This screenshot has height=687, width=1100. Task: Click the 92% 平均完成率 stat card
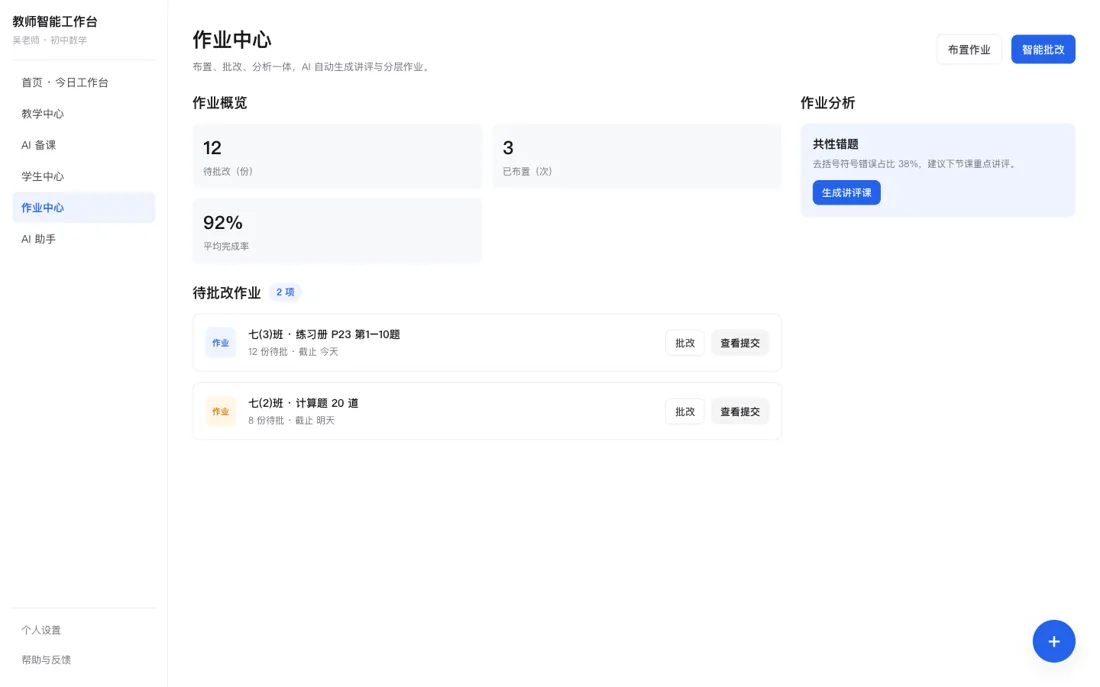pos(337,231)
